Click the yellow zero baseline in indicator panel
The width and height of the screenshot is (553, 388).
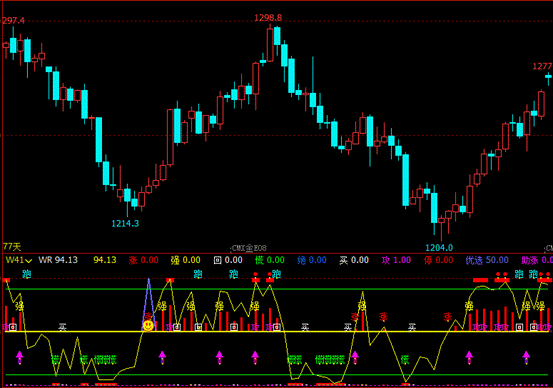coord(277,332)
